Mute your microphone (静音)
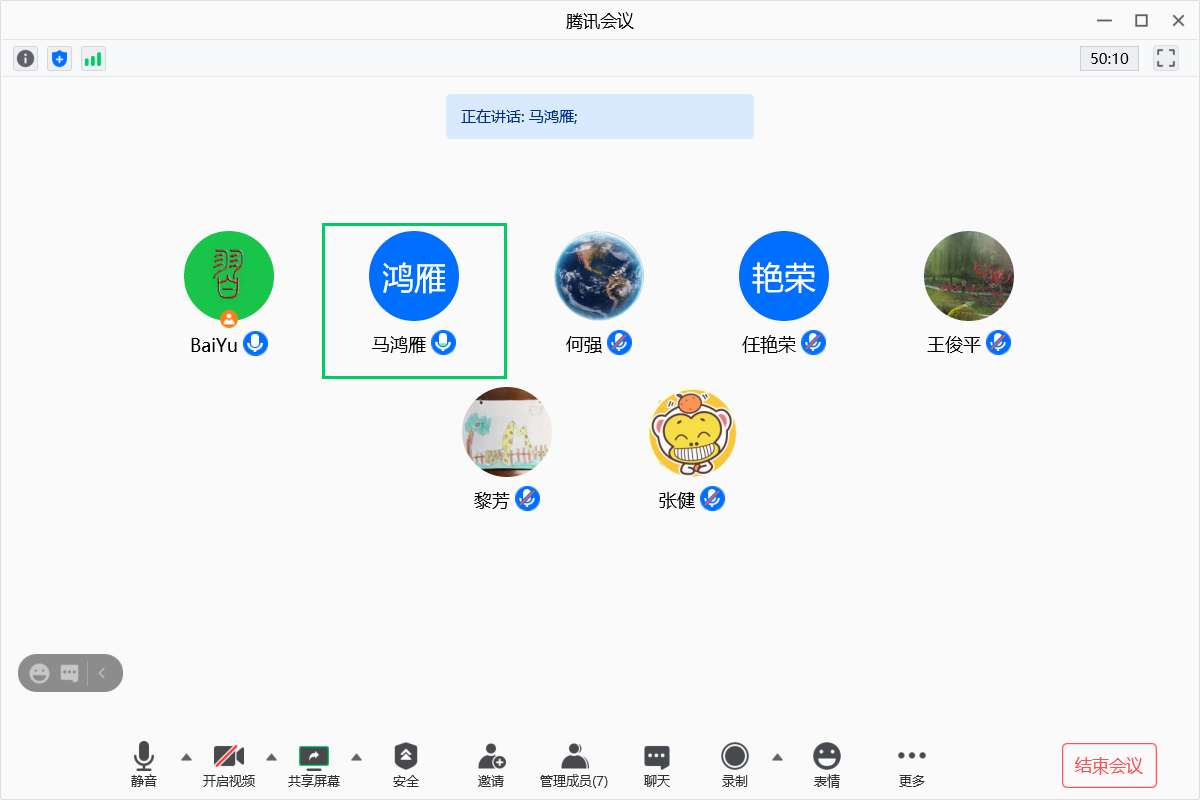This screenshot has width=1200, height=800. pyautogui.click(x=144, y=765)
